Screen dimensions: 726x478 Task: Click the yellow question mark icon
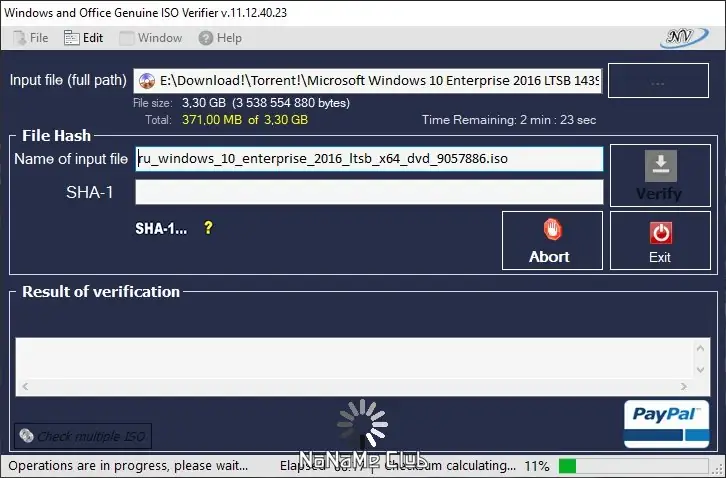point(208,227)
